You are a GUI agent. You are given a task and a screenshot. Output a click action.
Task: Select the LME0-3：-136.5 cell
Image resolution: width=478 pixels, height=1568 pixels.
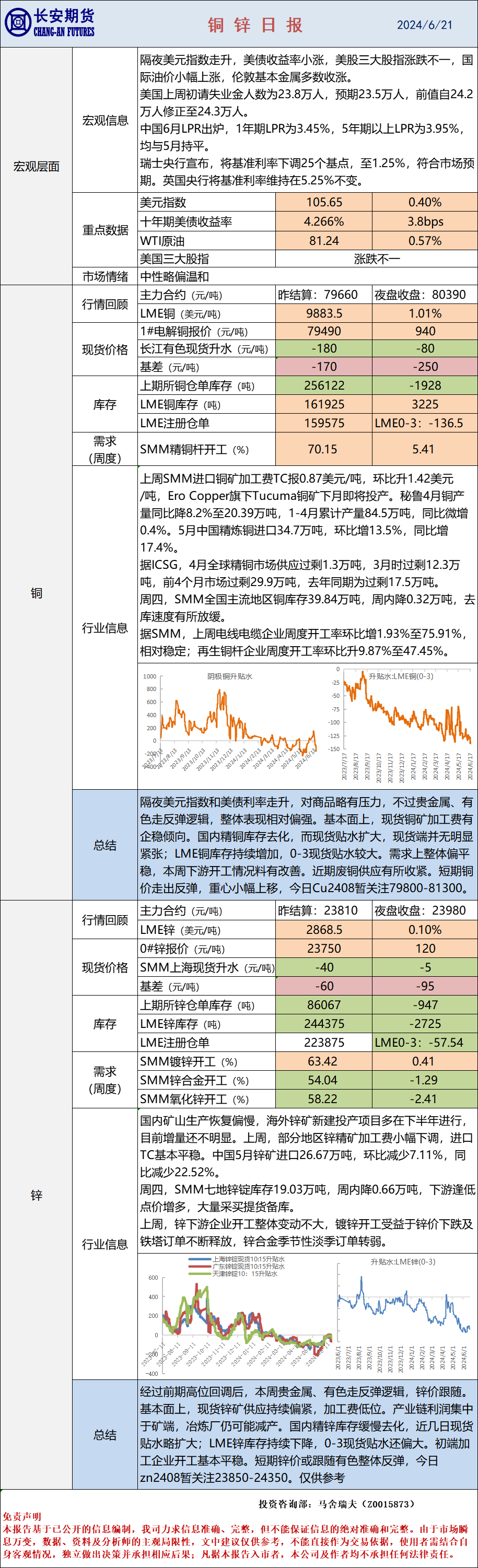(x=424, y=423)
